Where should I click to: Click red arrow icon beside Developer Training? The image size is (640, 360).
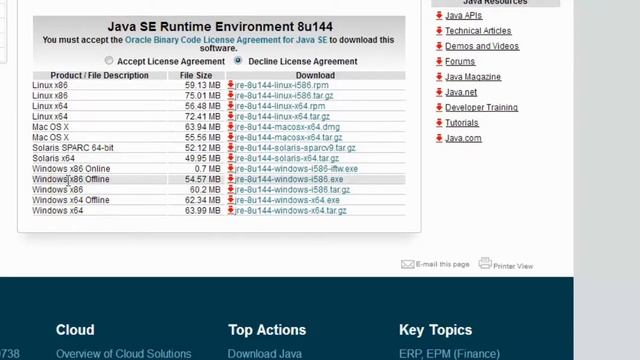[439, 107]
